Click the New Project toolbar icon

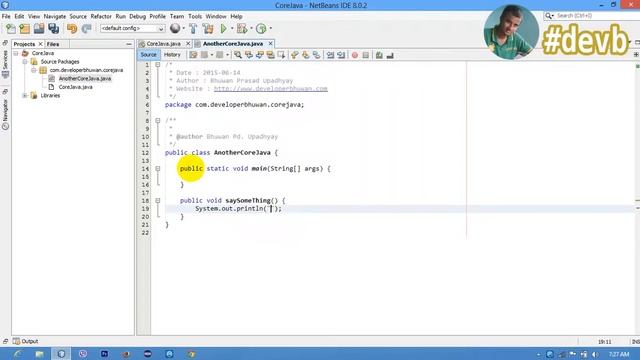[24, 29]
